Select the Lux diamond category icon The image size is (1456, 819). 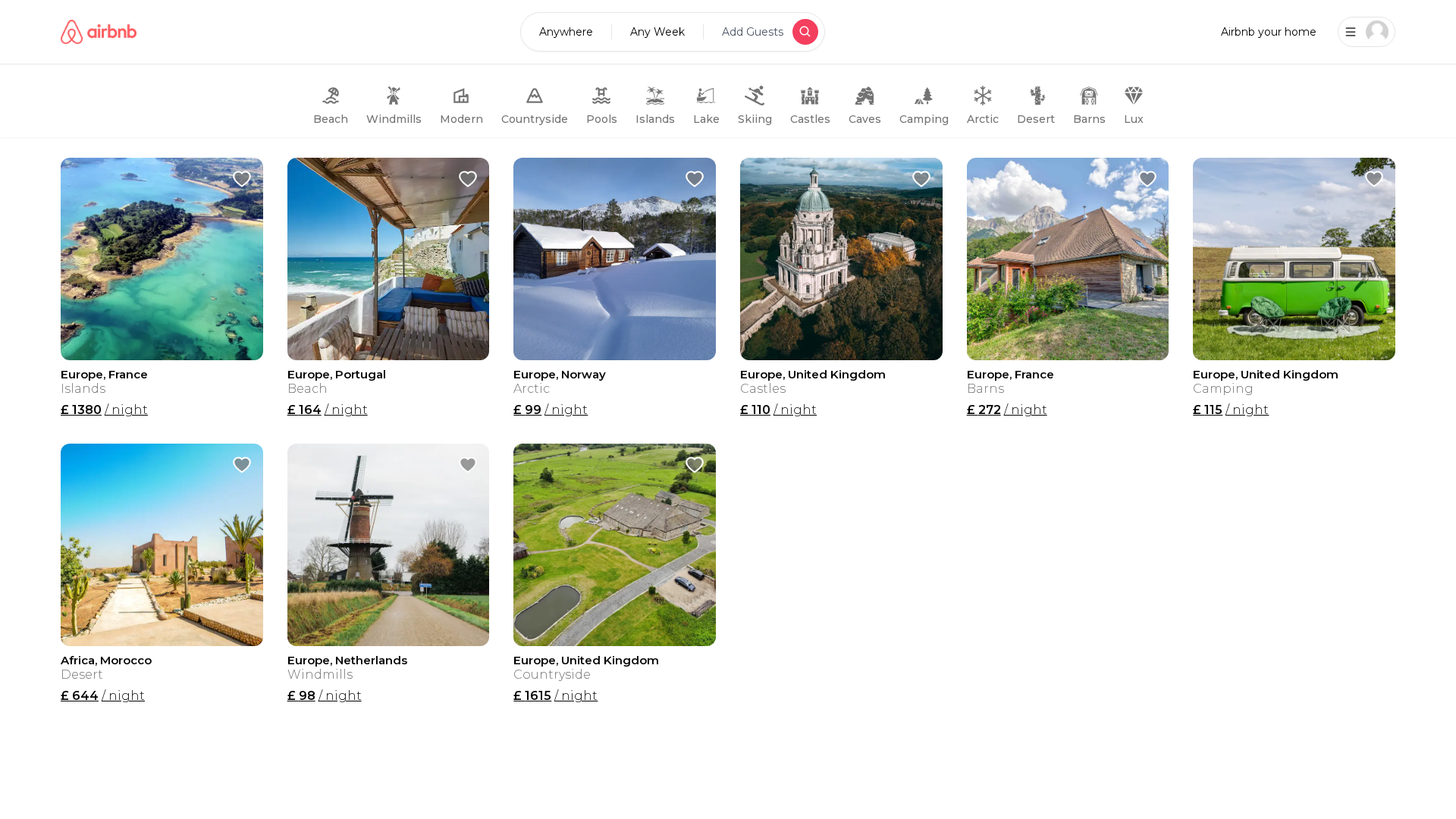[1134, 96]
